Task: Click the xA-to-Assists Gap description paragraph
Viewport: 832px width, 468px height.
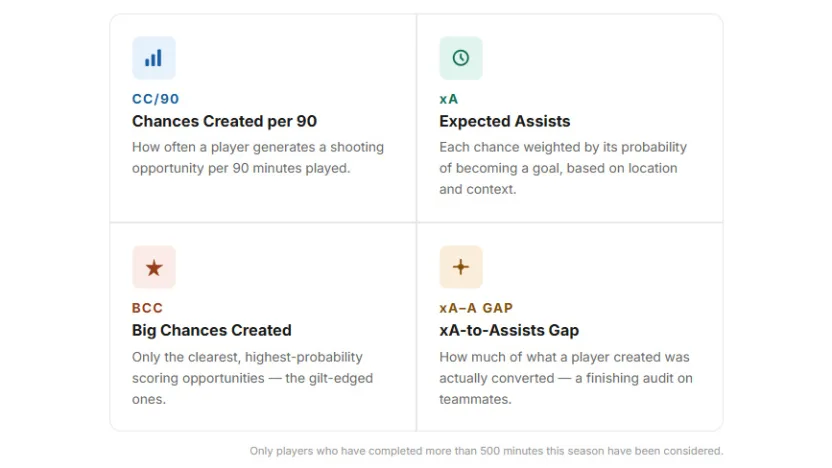Action: [565, 377]
